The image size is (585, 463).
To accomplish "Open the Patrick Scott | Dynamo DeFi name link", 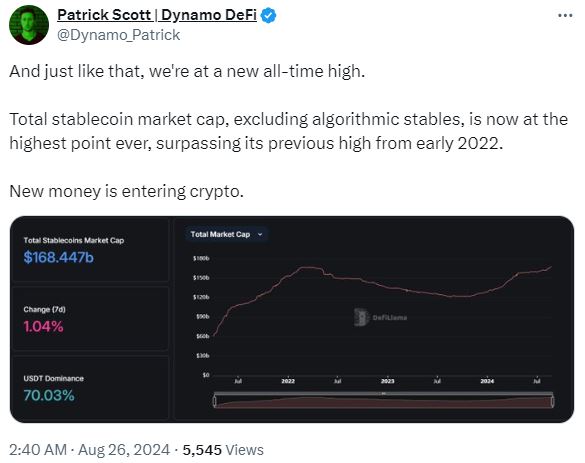I will coord(157,15).
